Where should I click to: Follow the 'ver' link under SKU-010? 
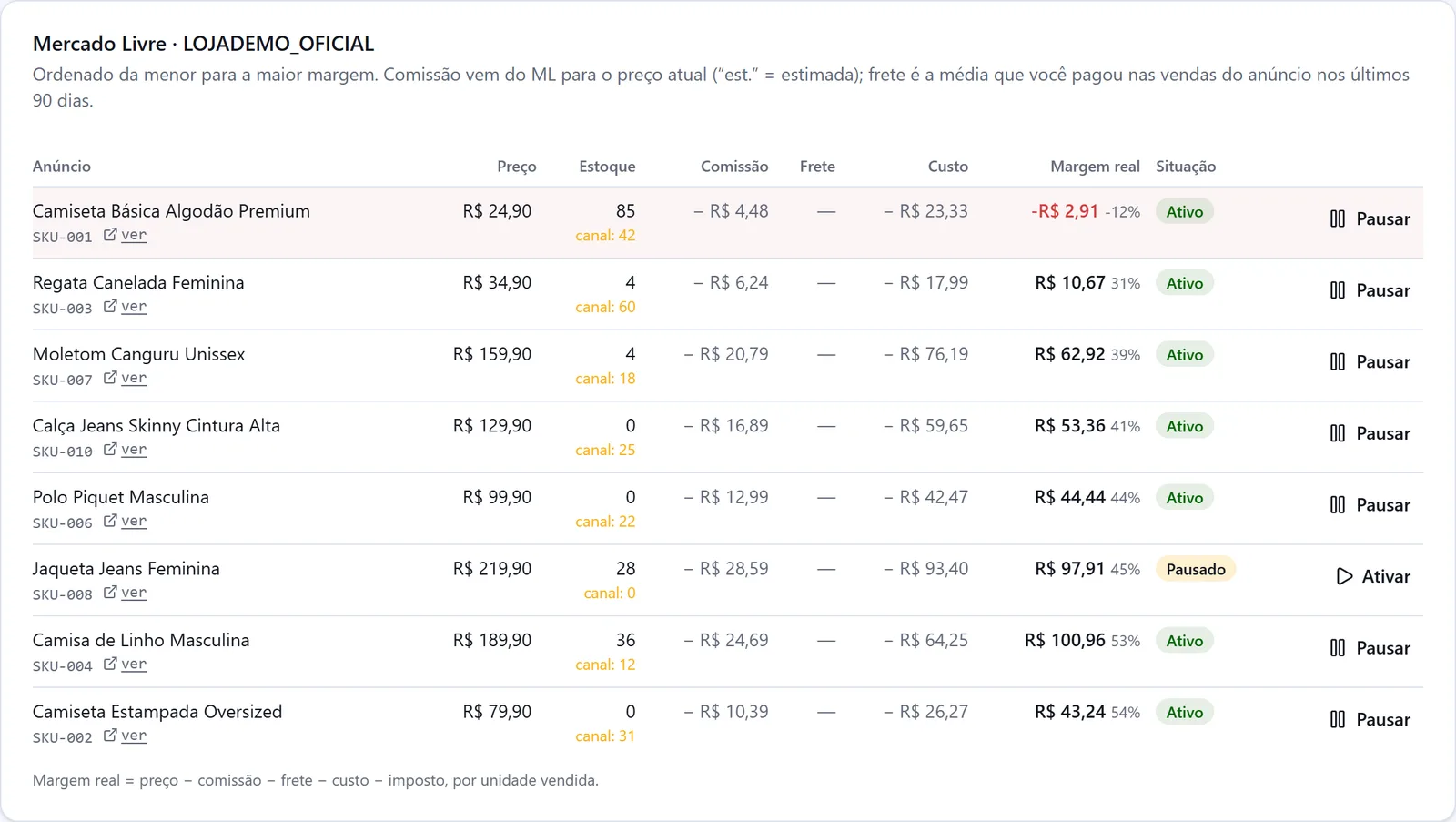click(x=134, y=450)
